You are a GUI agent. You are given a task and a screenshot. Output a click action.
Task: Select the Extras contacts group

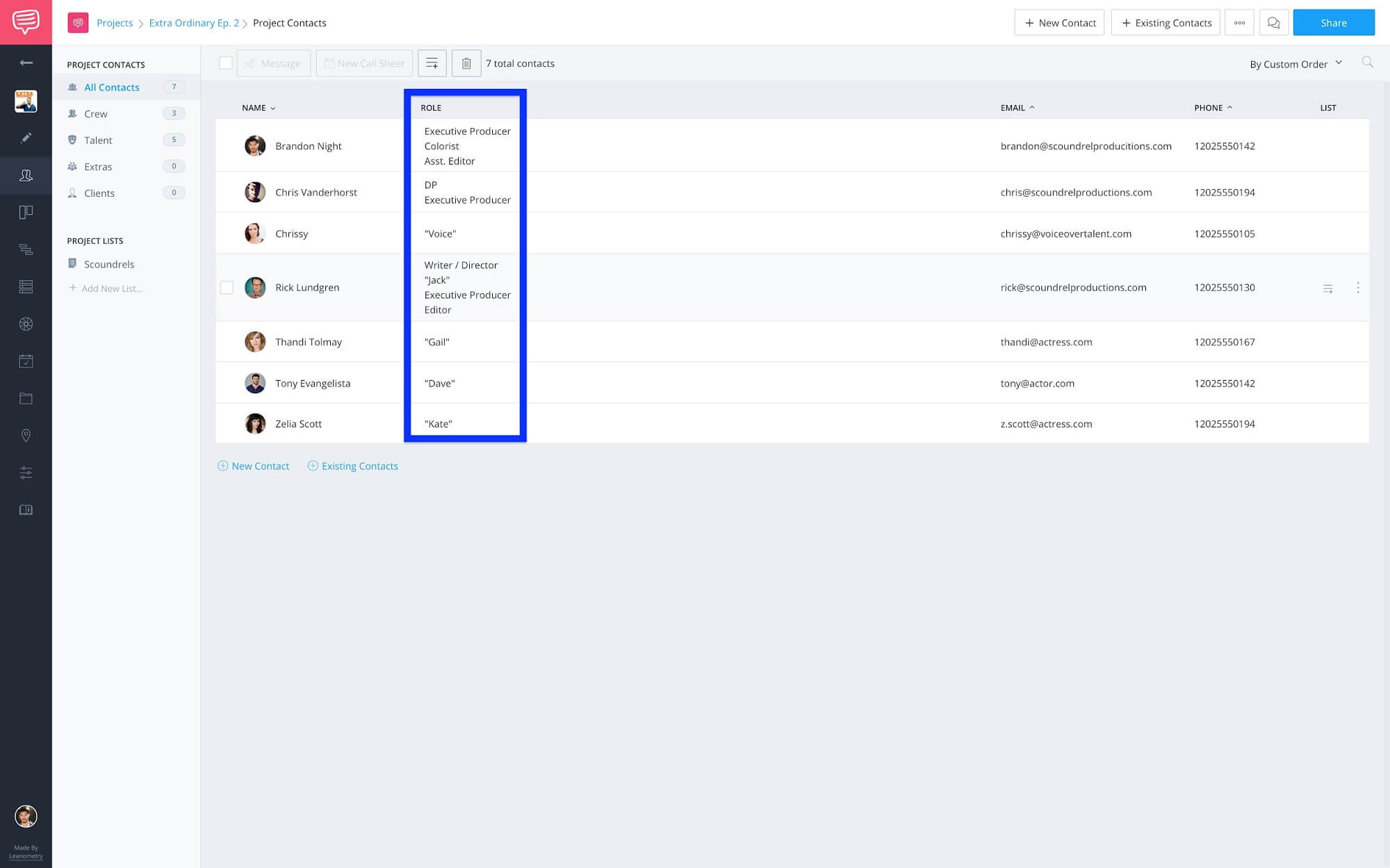126,166
